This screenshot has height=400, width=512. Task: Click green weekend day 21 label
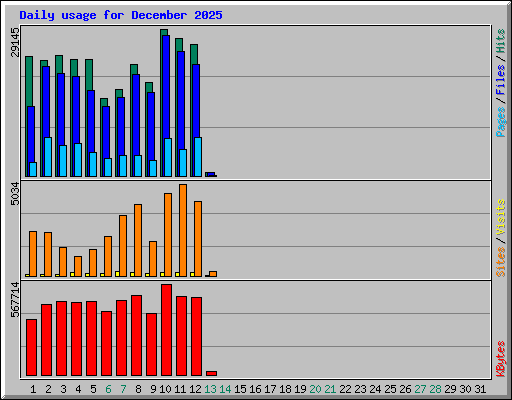coord(330,389)
